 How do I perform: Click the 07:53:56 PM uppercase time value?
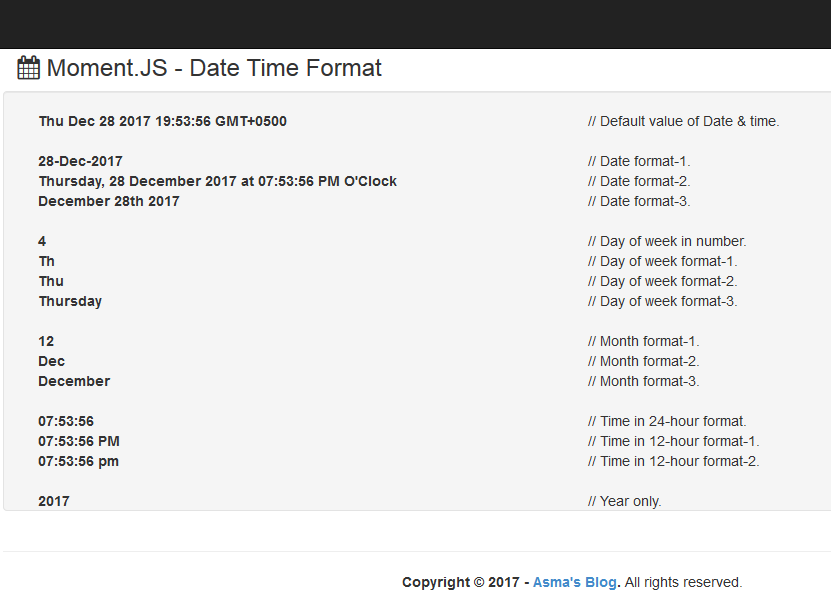pyautogui.click(x=79, y=441)
